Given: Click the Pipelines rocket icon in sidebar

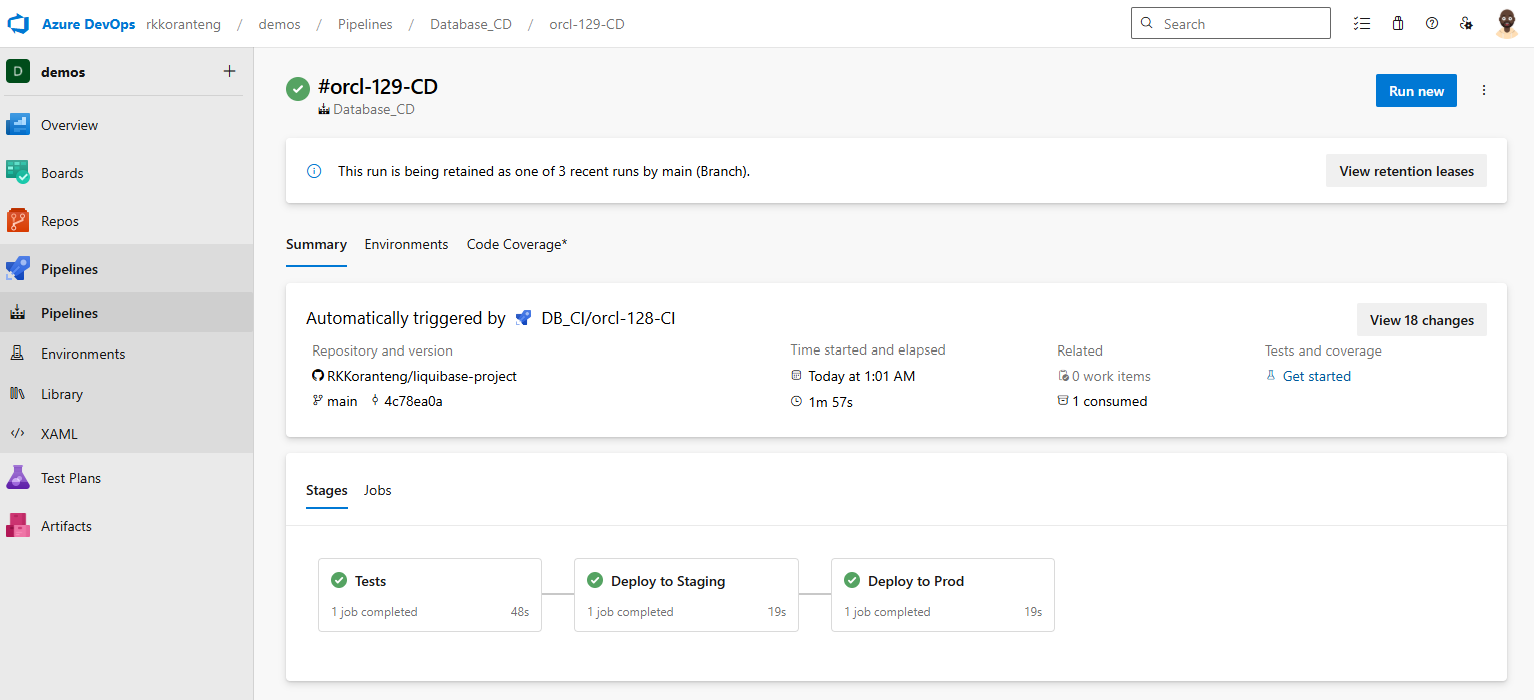Looking at the screenshot, I should [18, 269].
